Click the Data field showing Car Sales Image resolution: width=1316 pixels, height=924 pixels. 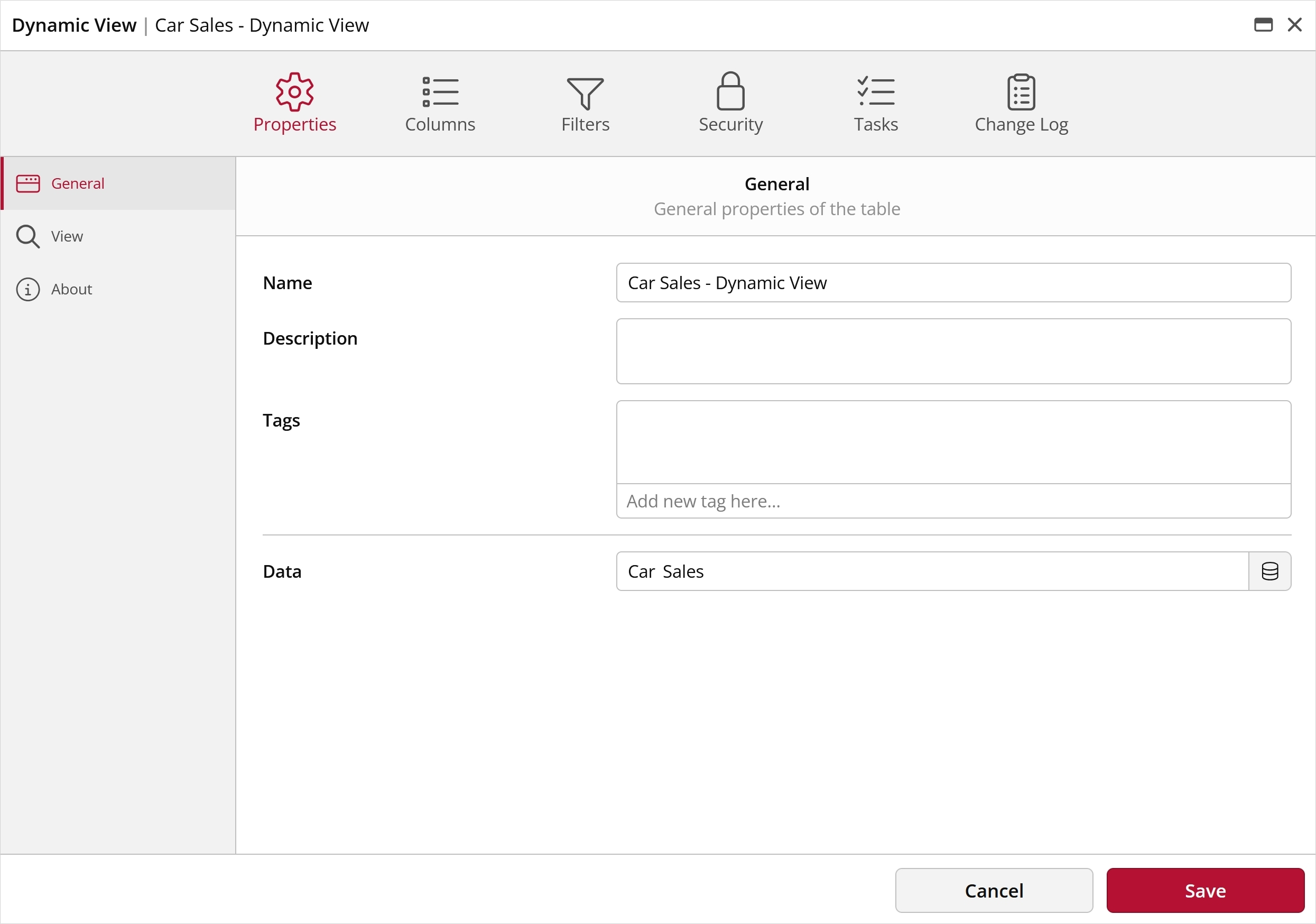coord(932,571)
